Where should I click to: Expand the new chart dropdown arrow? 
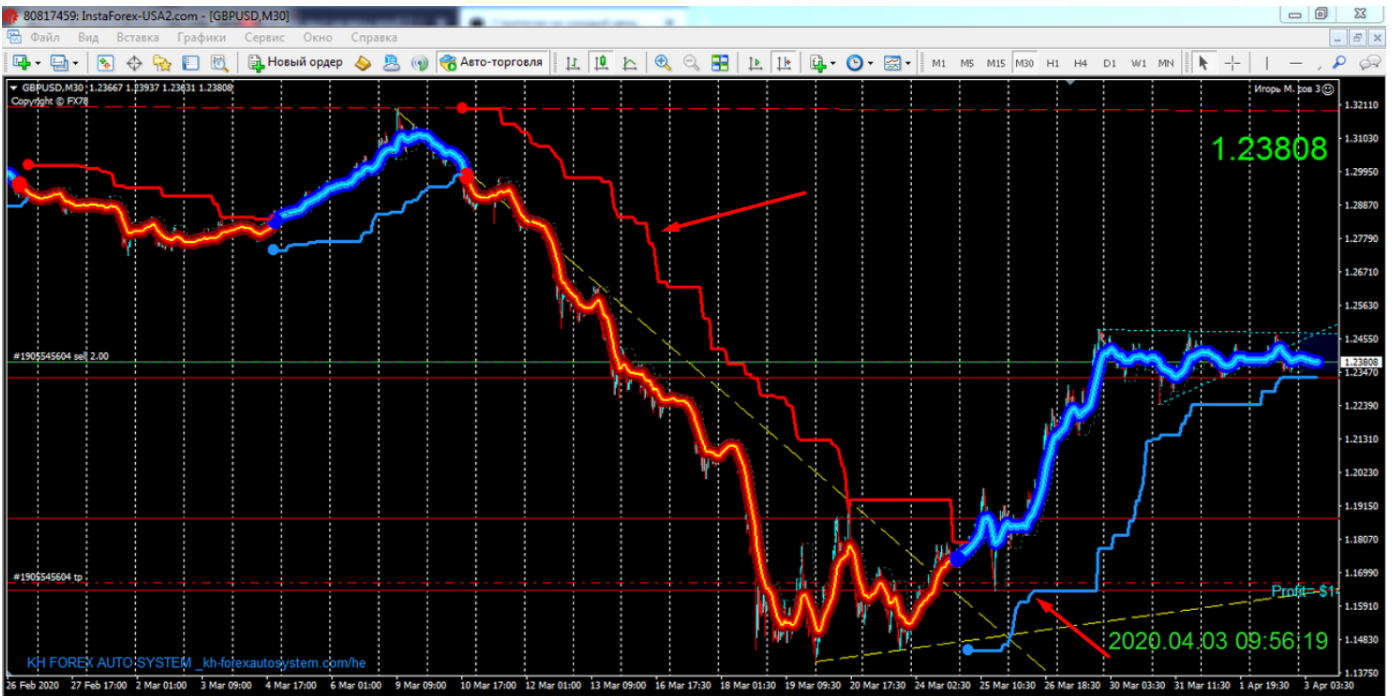[x=37, y=62]
